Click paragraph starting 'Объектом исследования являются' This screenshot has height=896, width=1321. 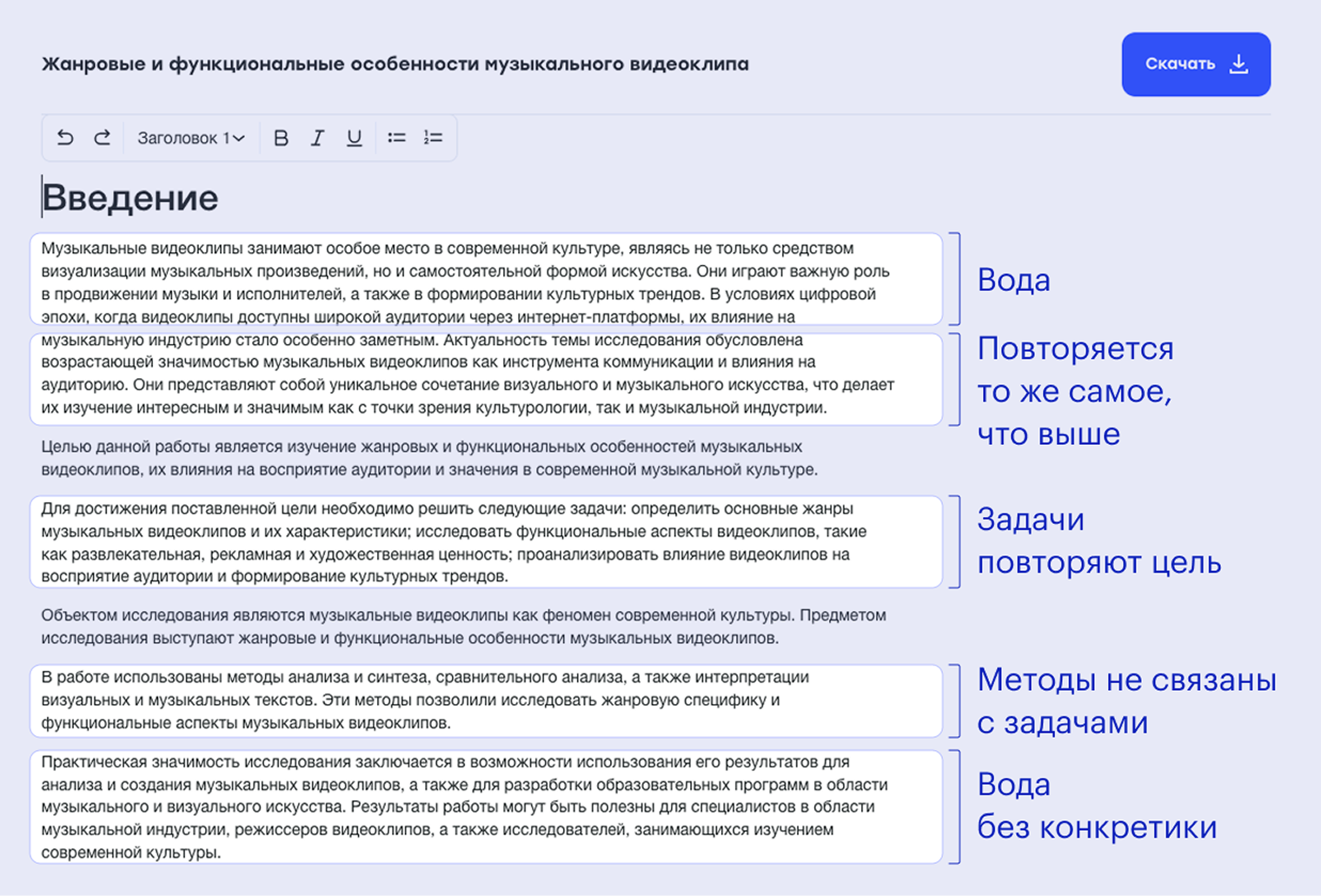(463, 627)
